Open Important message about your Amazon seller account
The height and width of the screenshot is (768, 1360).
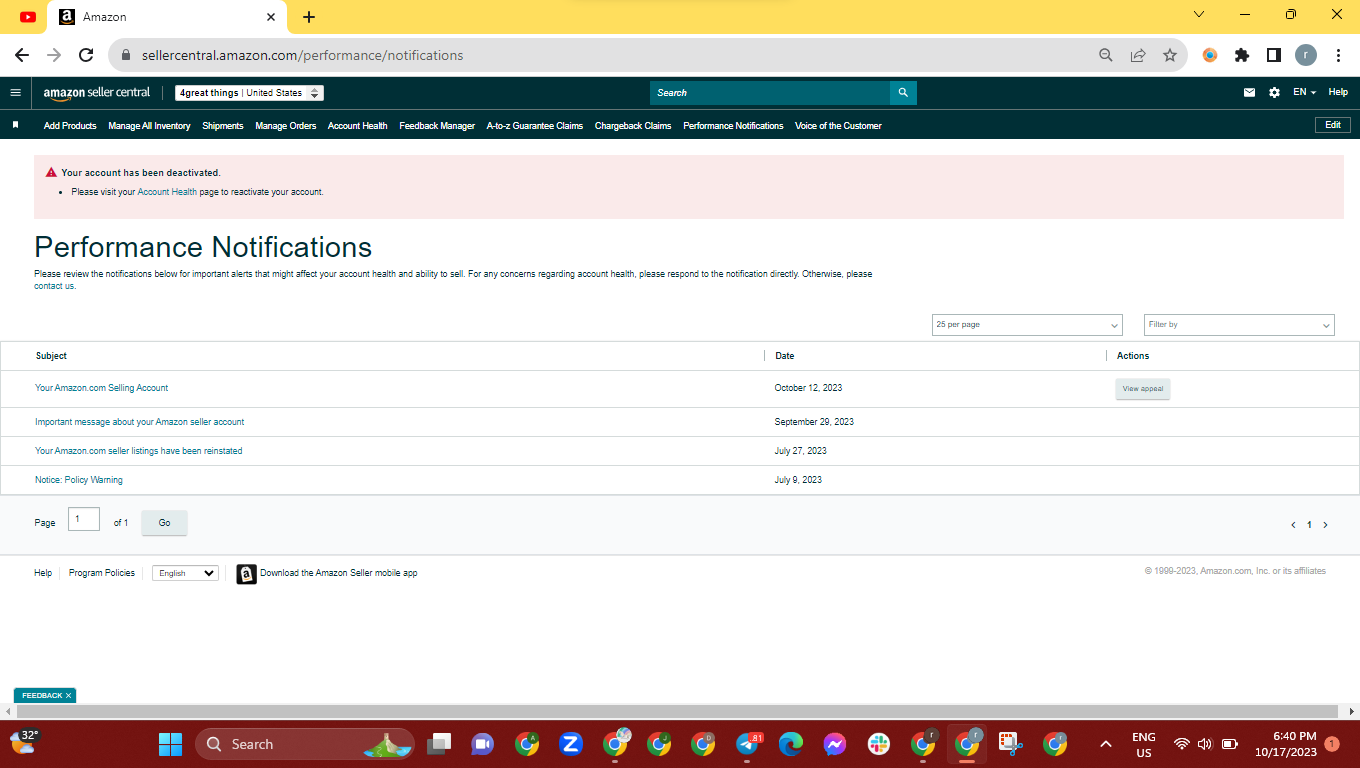point(140,422)
